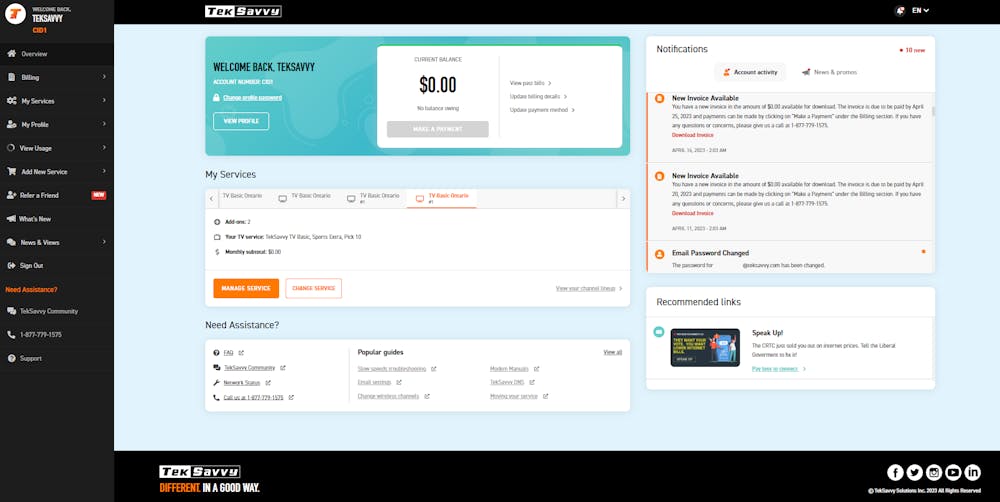This screenshot has width=1000, height=502.
Task: Open the footer YouTube icon
Action: [x=953, y=473]
